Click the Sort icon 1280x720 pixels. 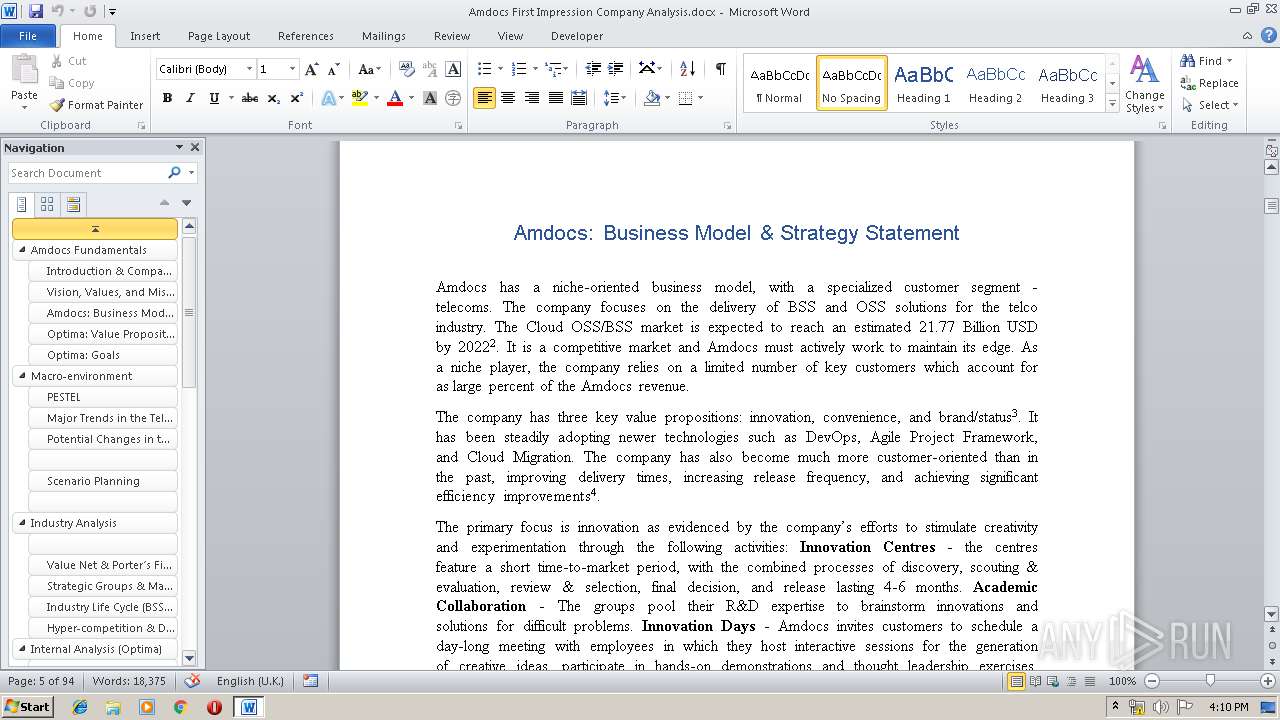687,69
